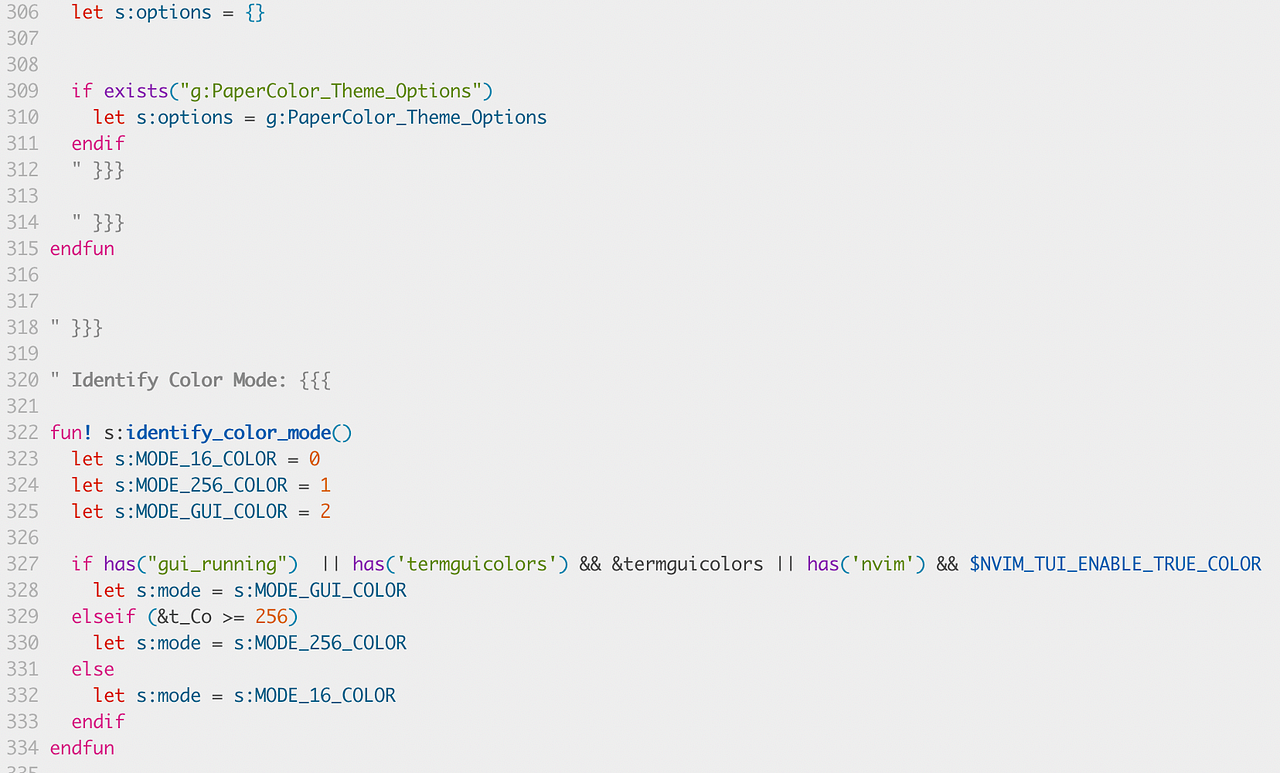Screen dimensions: 1280x773
Task: Click the let keyword on line 310
Action: pyautogui.click(x=108, y=117)
